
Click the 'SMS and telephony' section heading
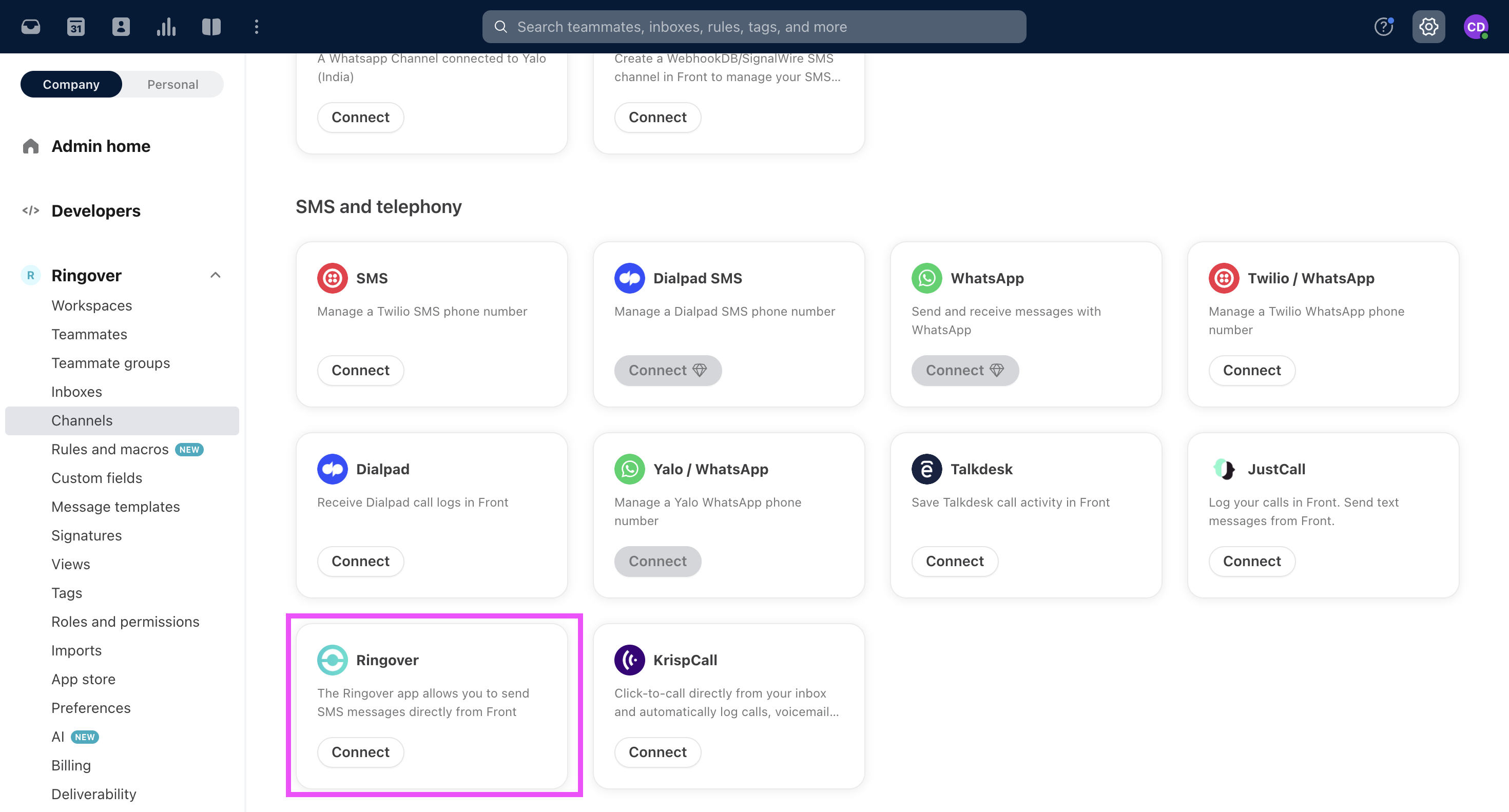[378, 206]
